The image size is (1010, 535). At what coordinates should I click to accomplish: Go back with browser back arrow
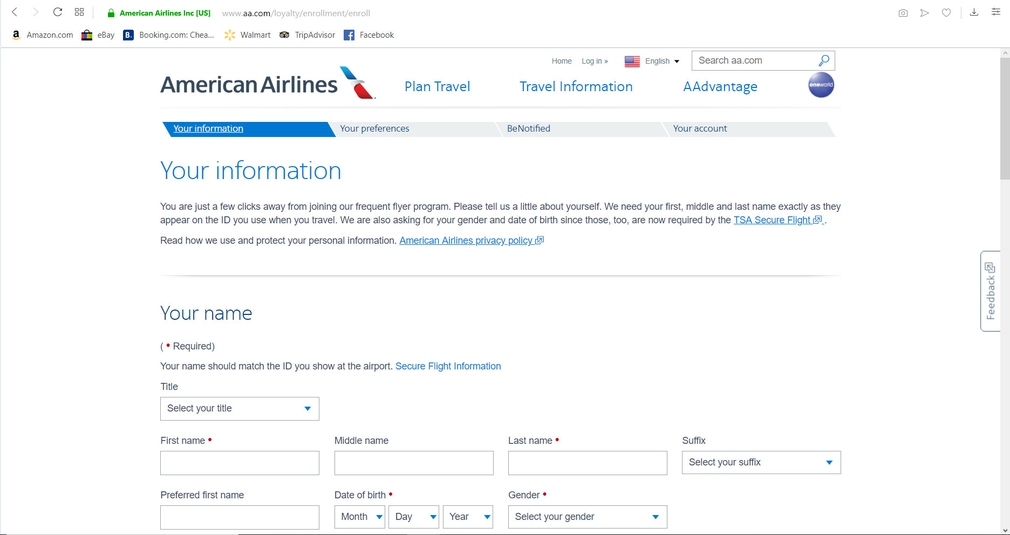[x=15, y=12]
